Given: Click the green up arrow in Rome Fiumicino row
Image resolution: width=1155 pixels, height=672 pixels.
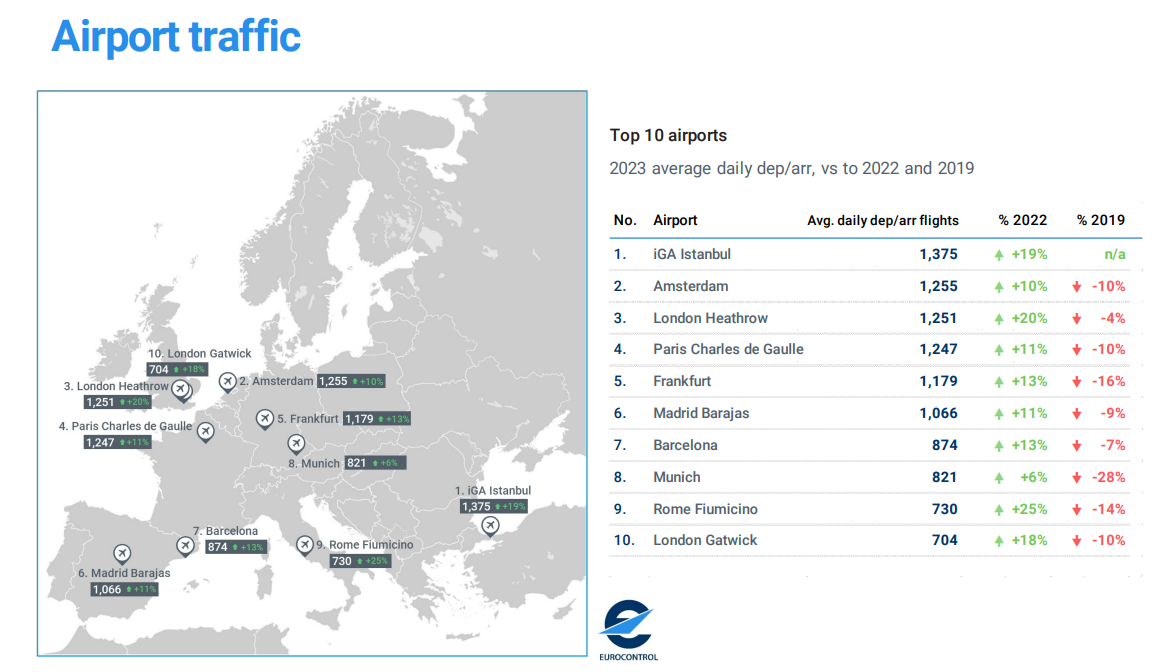Looking at the screenshot, I should coord(999,510).
